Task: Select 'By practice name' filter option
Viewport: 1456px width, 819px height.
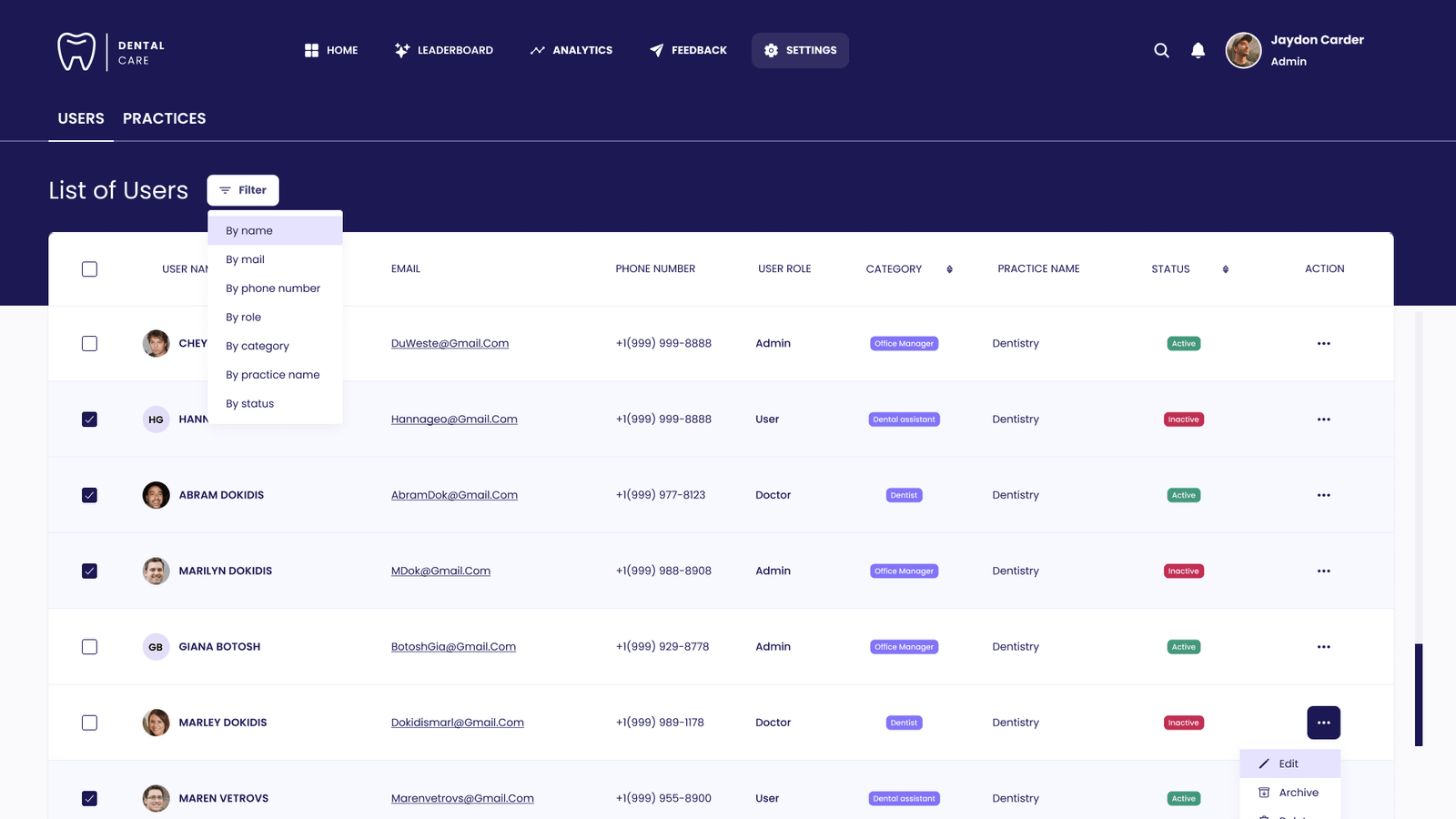Action: 273,375
